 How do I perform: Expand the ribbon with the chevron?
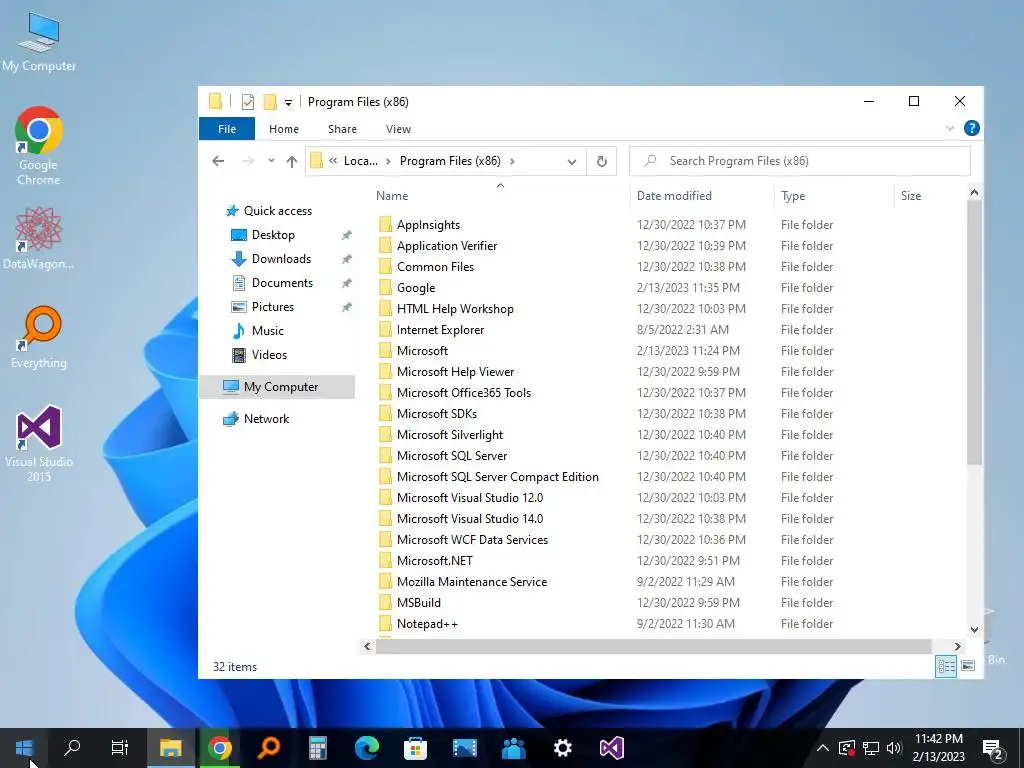(x=950, y=128)
